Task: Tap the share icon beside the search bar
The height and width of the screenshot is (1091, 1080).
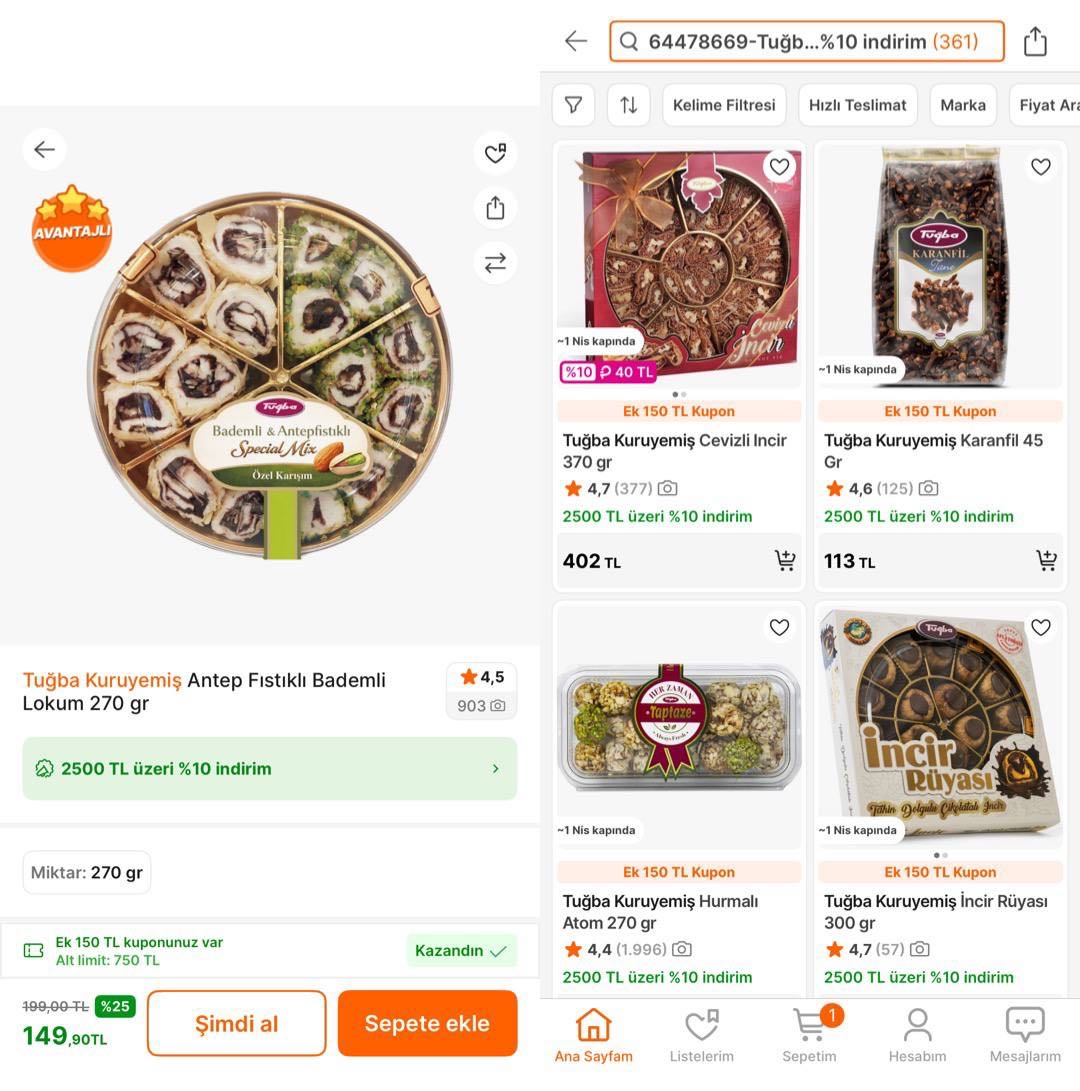Action: pyautogui.click(x=1035, y=42)
